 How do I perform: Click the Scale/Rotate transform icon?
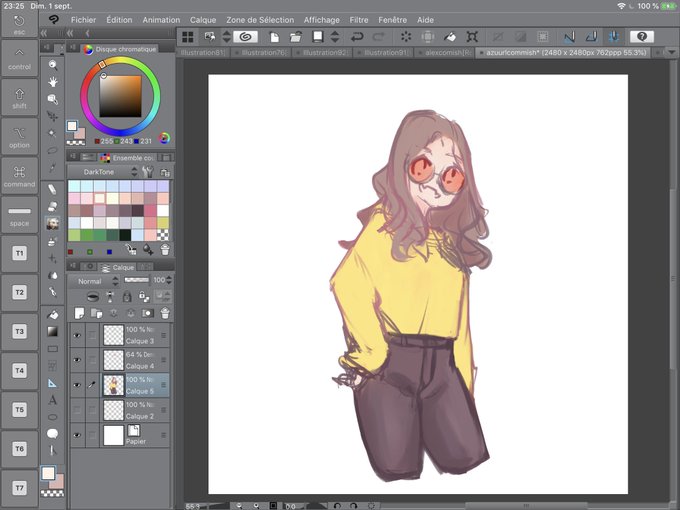472,37
